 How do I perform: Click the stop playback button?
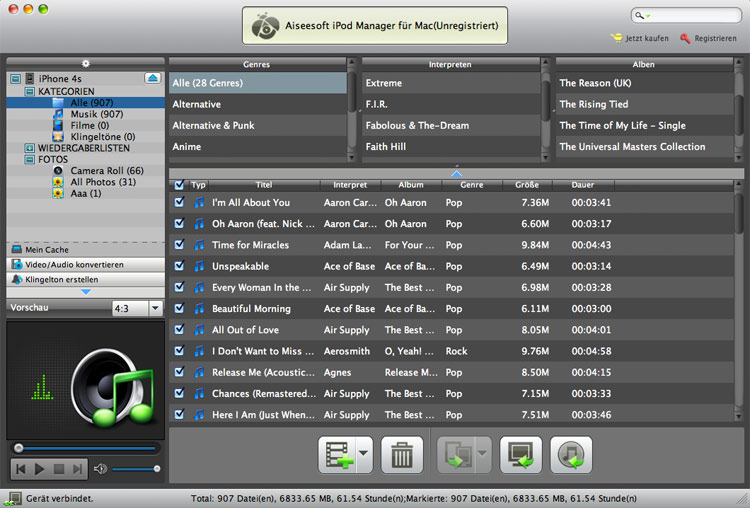point(59,469)
